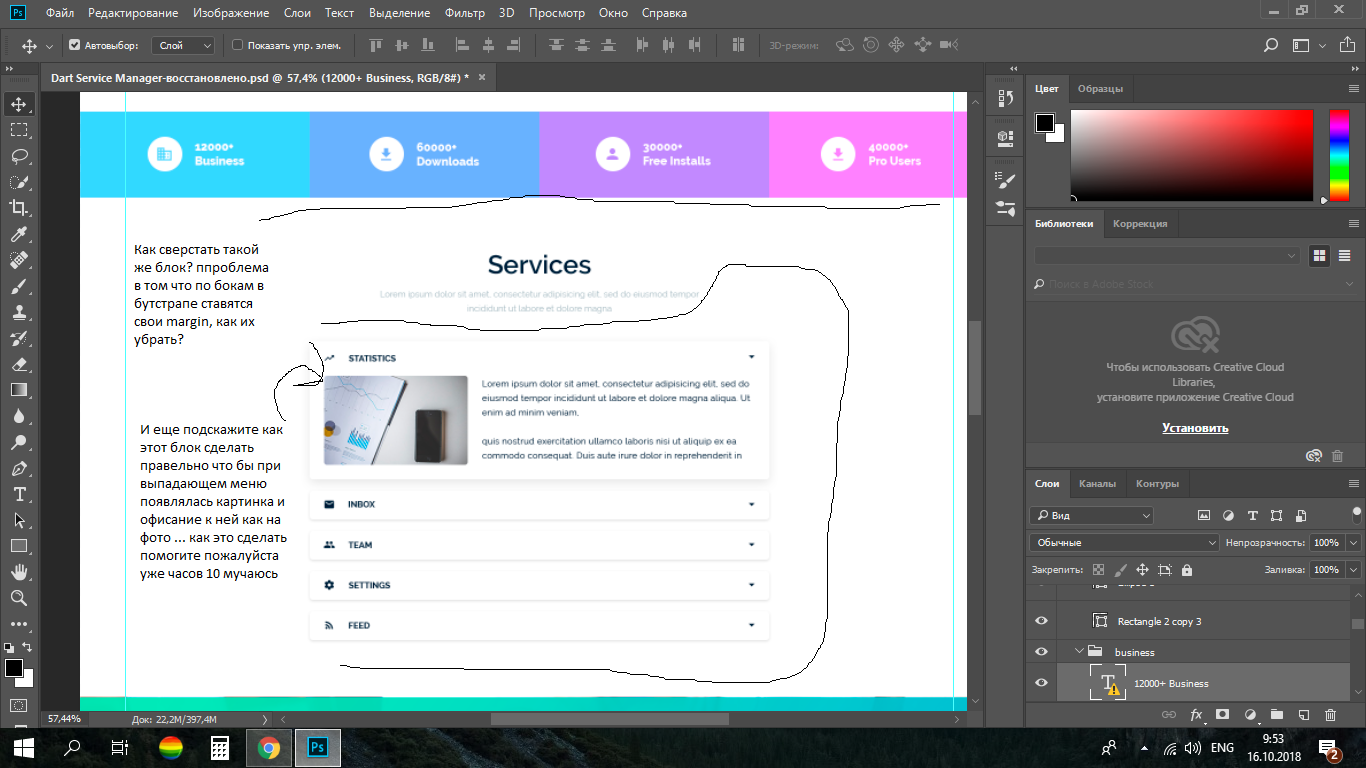Viewport: 1366px width, 768px height.
Task: Select the Spot Healing Brush tool
Action: tap(18, 260)
